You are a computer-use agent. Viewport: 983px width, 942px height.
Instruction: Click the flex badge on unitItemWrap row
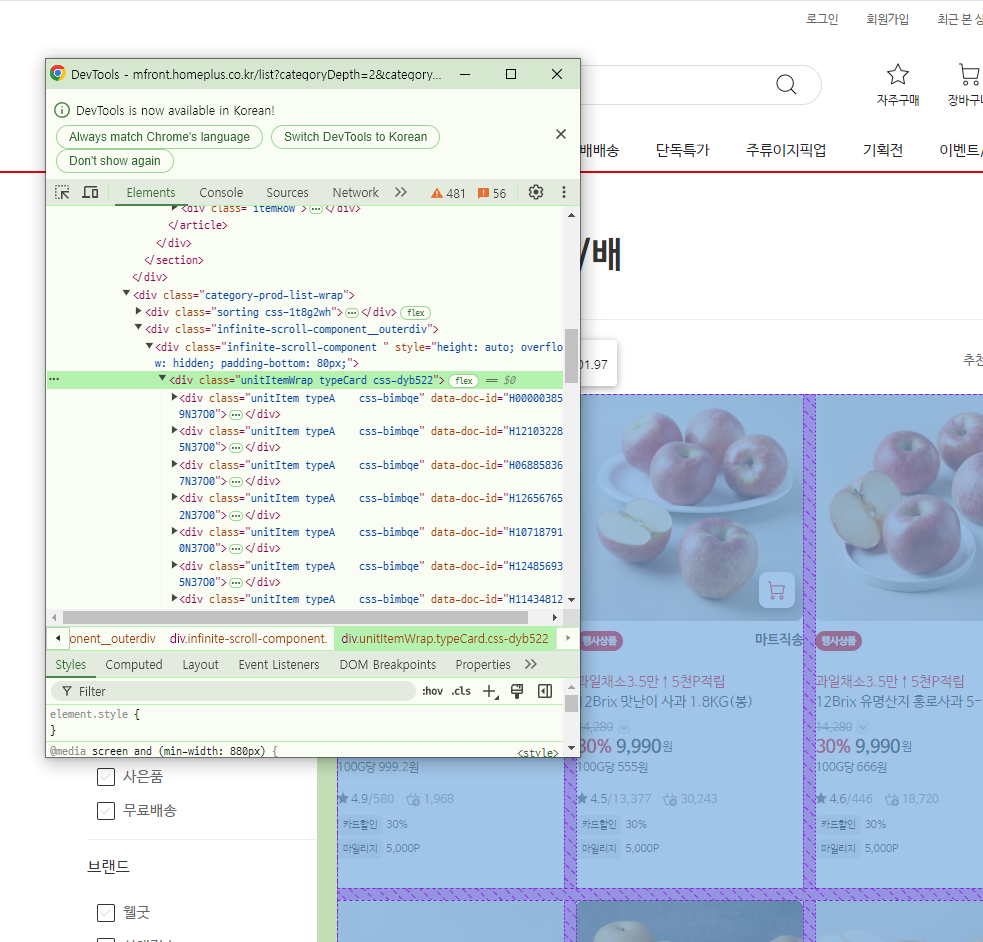click(x=464, y=380)
